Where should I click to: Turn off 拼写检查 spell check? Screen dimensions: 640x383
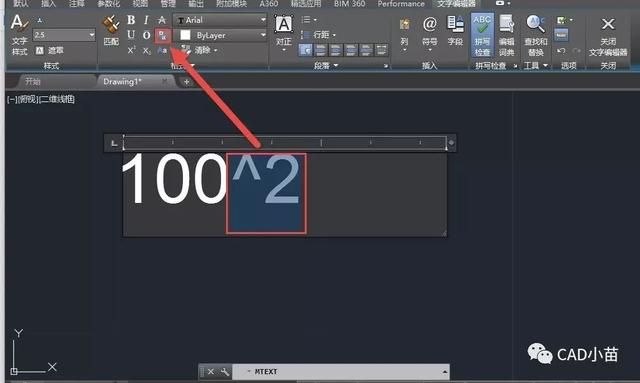pos(482,35)
